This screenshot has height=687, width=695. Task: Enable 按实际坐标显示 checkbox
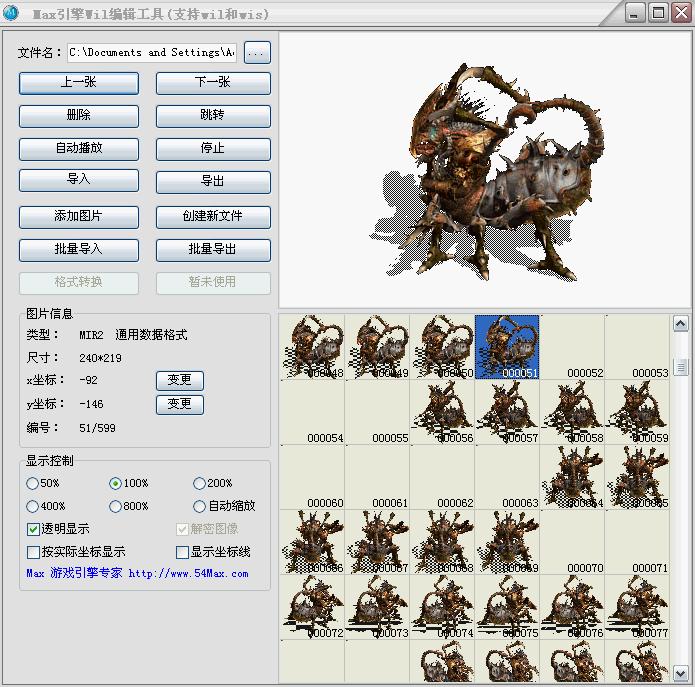point(34,552)
